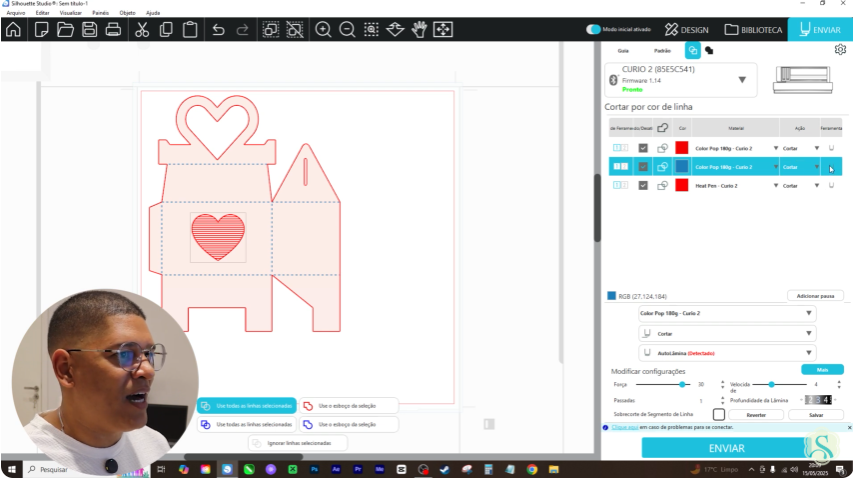Toggle tool carriage for the blue row
The width and height of the screenshot is (853, 478).
point(621,167)
